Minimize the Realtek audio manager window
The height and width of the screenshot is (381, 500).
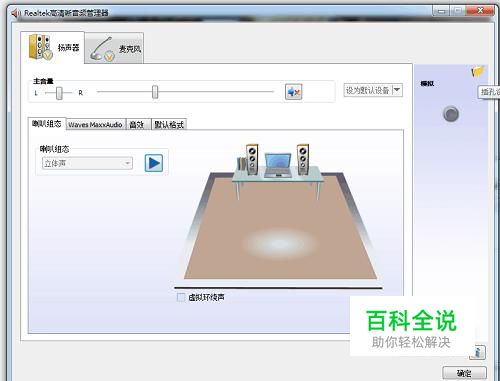(x=441, y=11)
